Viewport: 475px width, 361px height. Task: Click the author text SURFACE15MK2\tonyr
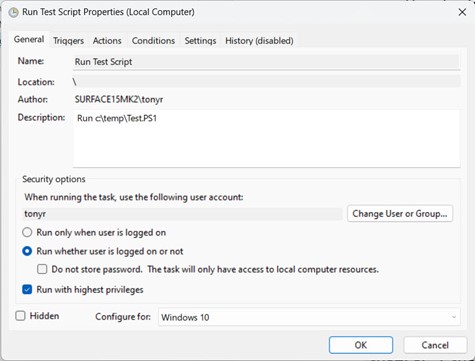pyautogui.click(x=119, y=99)
